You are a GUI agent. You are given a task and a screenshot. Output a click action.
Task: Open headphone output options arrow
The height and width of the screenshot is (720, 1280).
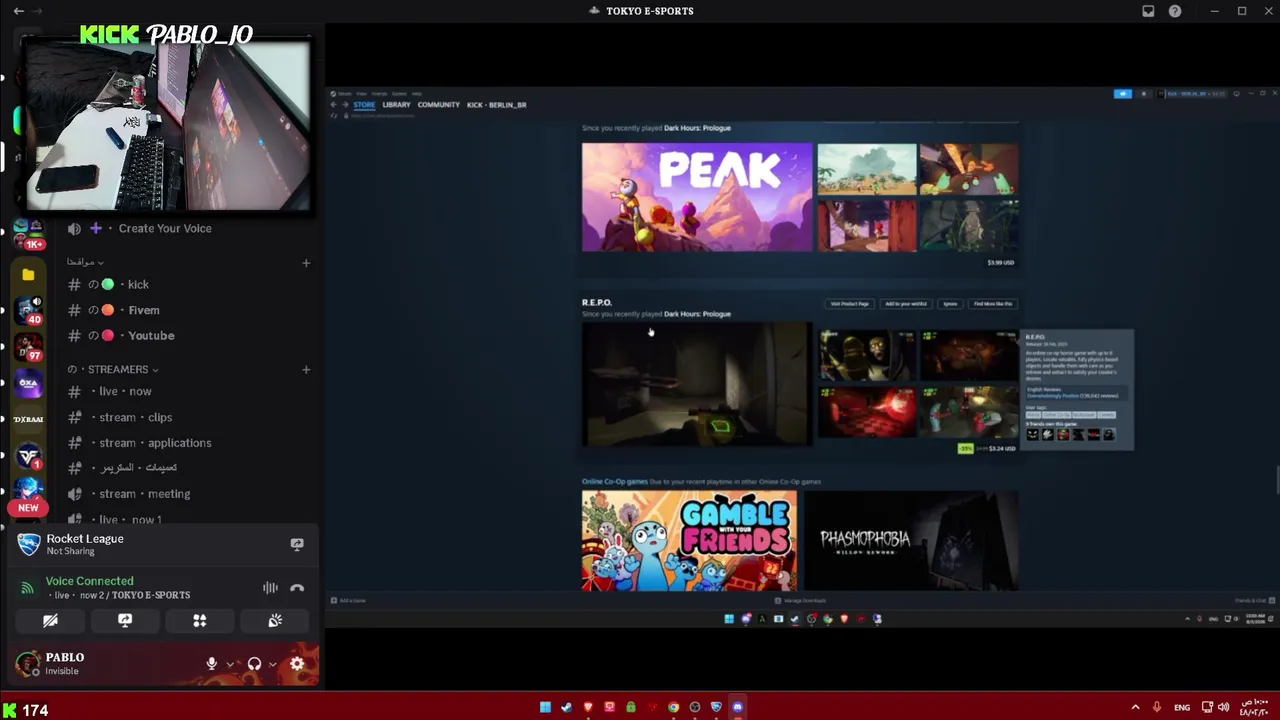tap(272, 664)
